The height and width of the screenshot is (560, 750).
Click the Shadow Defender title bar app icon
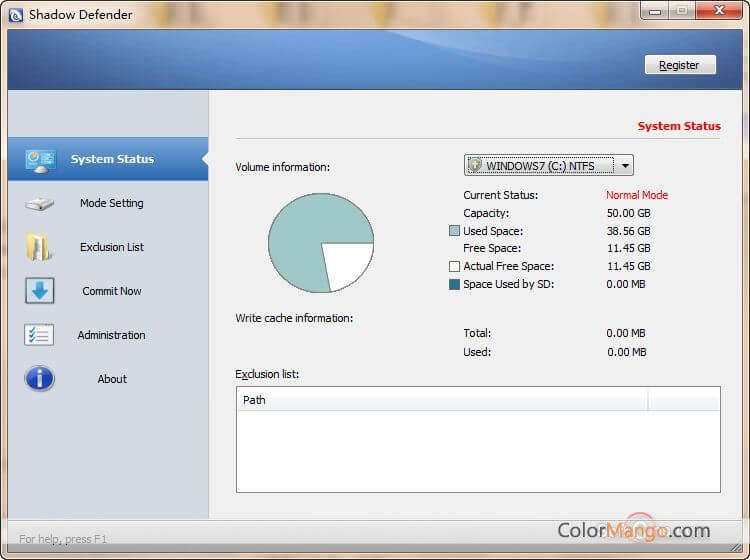pos(16,15)
